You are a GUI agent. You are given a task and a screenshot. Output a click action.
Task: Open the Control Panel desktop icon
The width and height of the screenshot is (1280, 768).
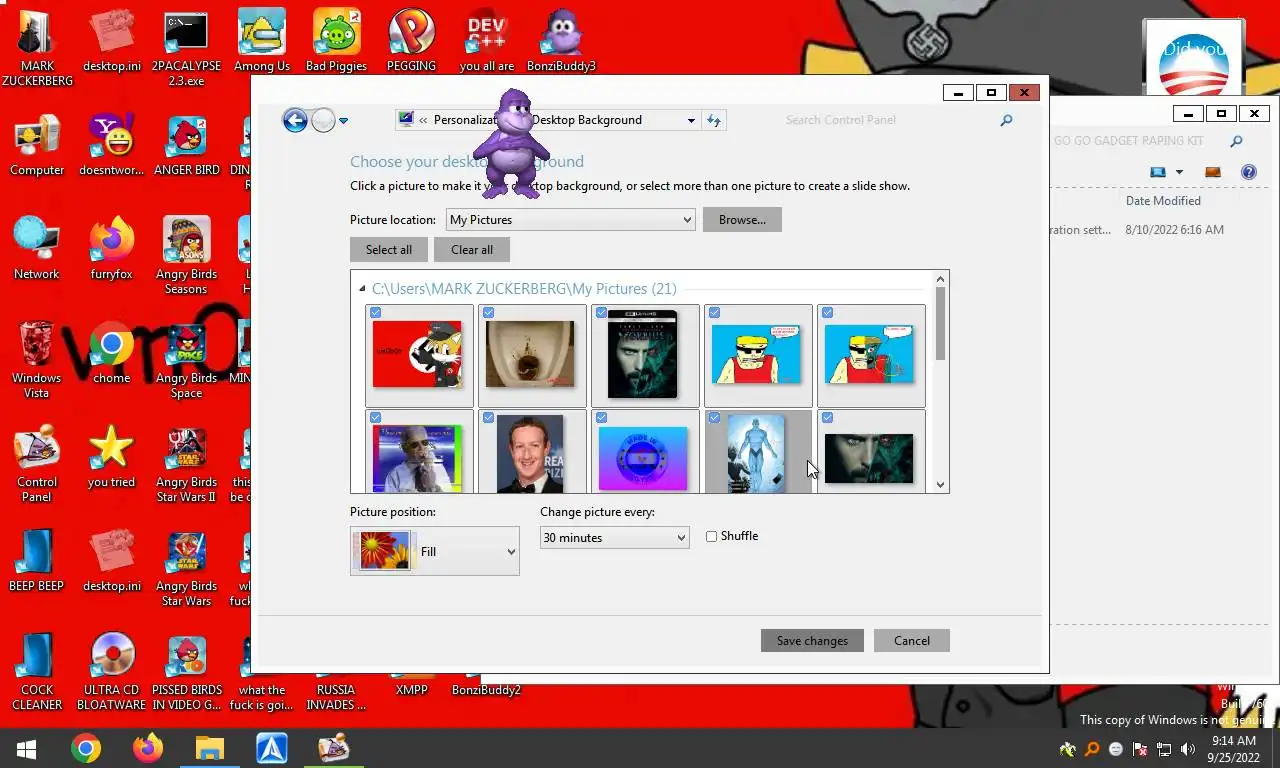[37, 464]
